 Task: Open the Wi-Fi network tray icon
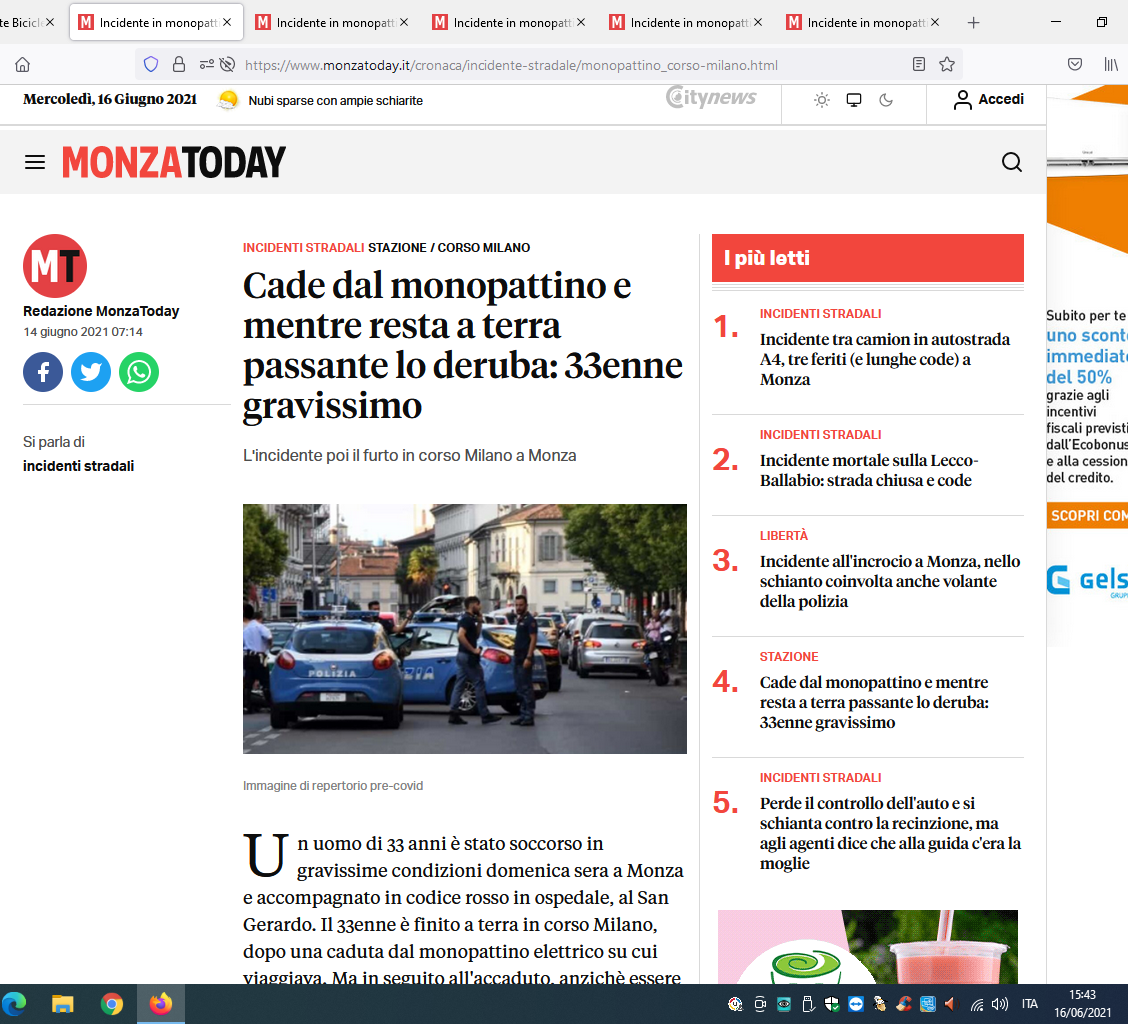click(976, 1005)
